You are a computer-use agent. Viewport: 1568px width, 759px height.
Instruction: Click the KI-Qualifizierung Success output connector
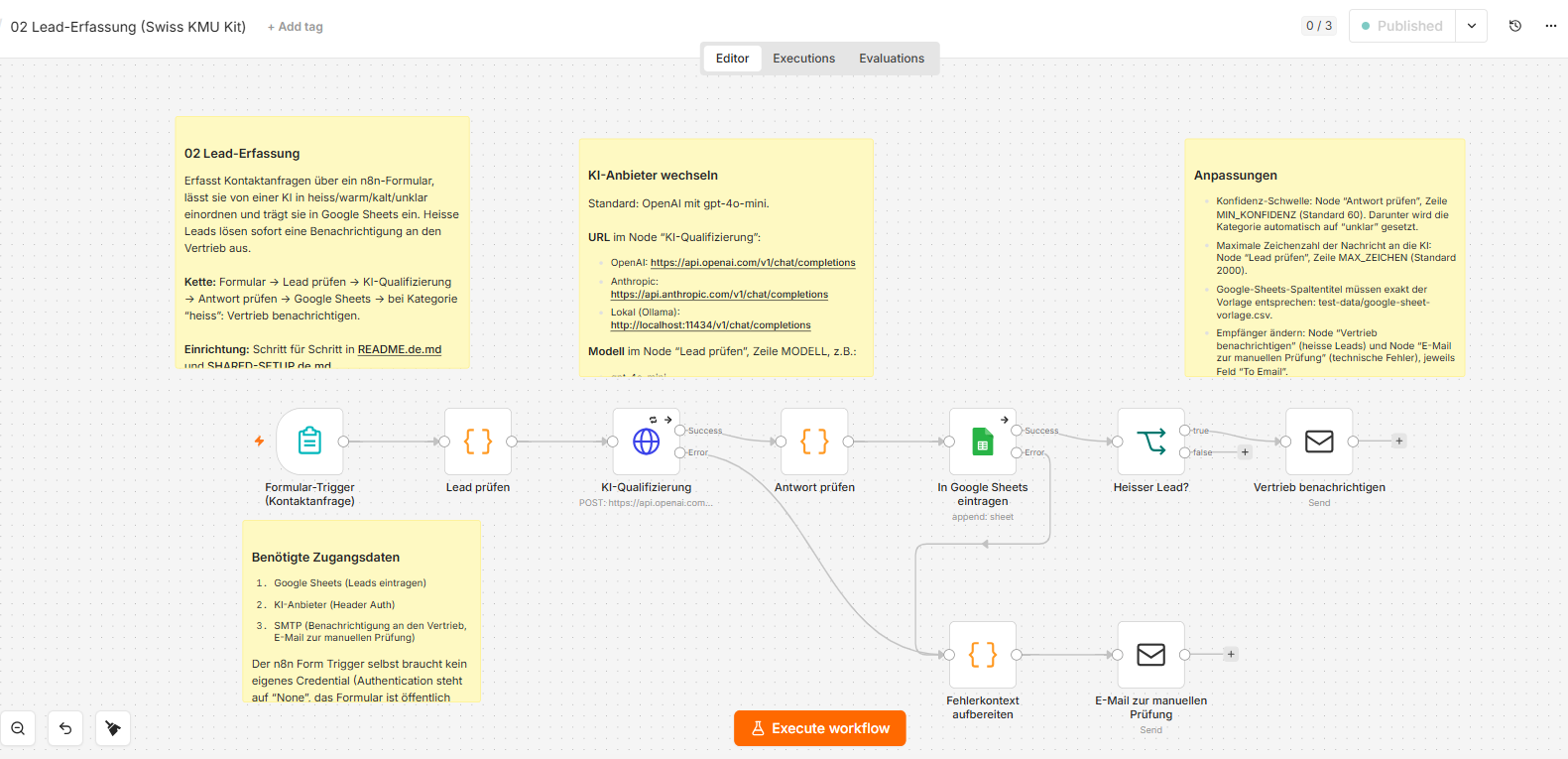click(x=680, y=431)
